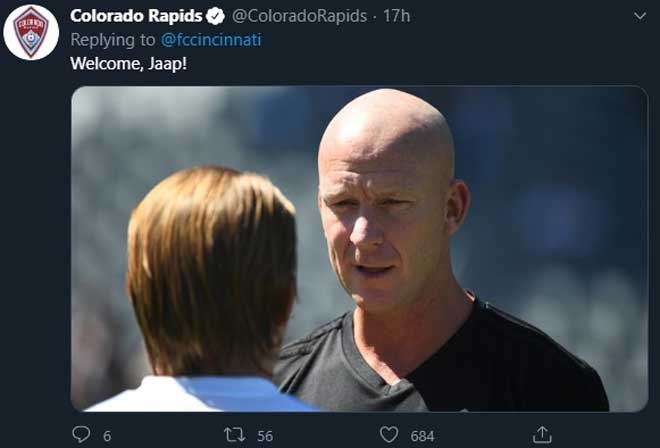Click the retweet arrows icon

[234, 435]
